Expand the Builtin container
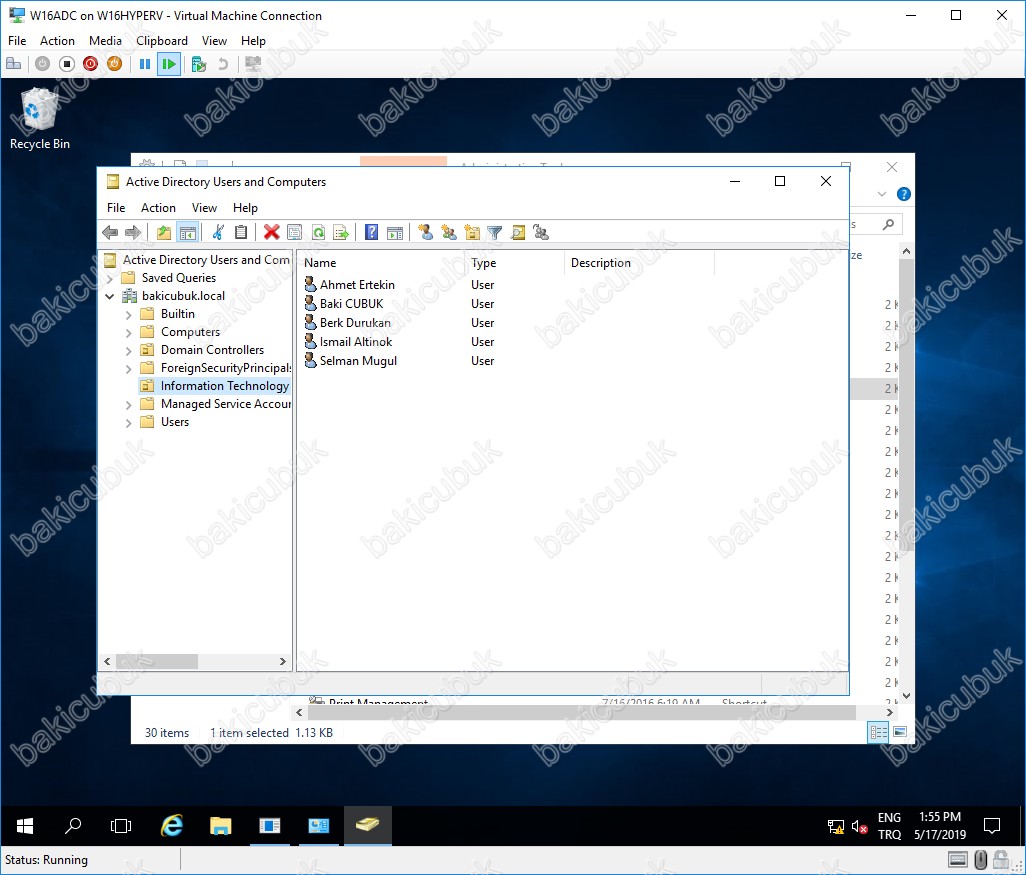Screen dimensions: 1026x875 tap(128, 315)
